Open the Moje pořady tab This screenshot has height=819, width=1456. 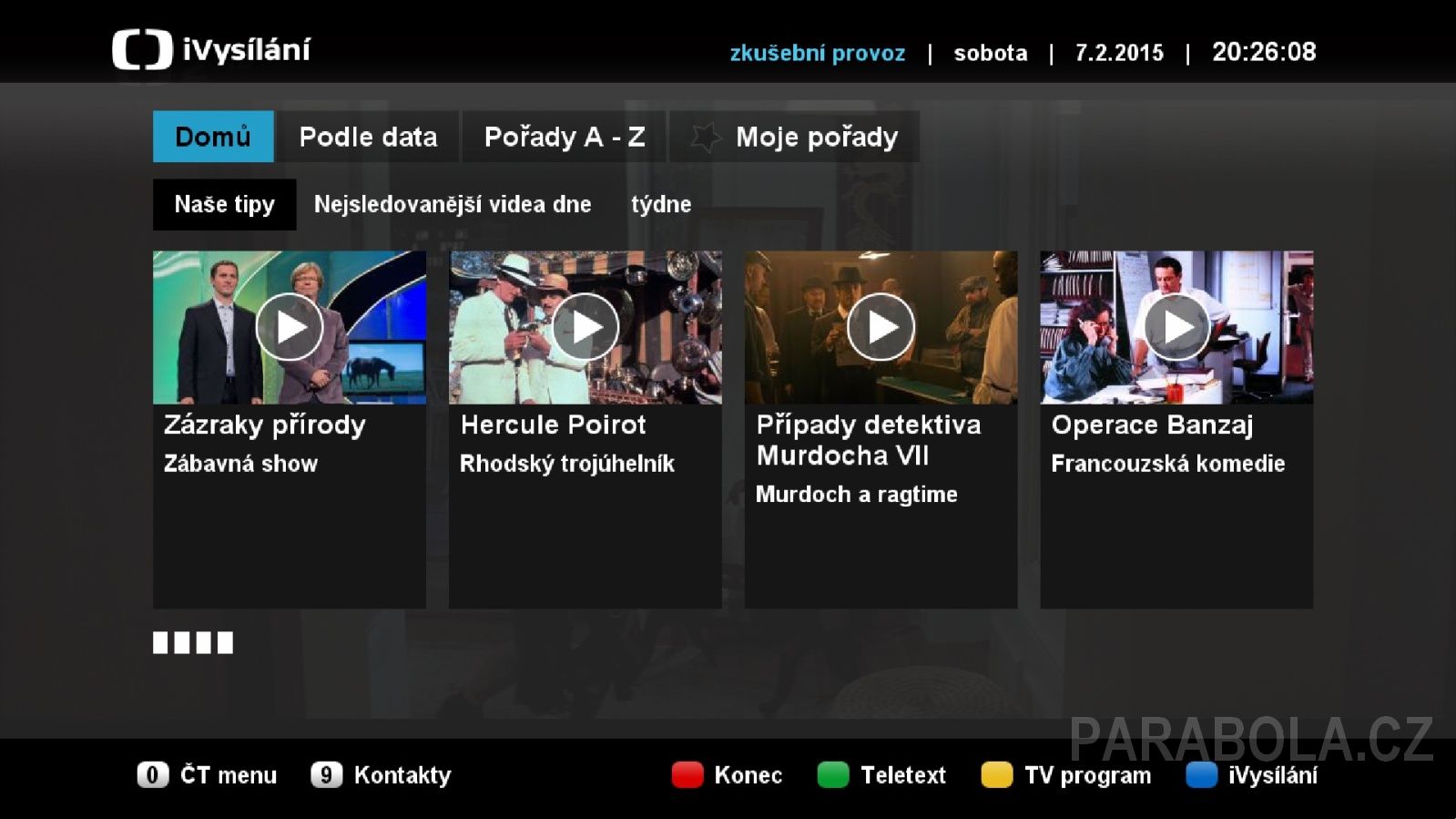[795, 137]
